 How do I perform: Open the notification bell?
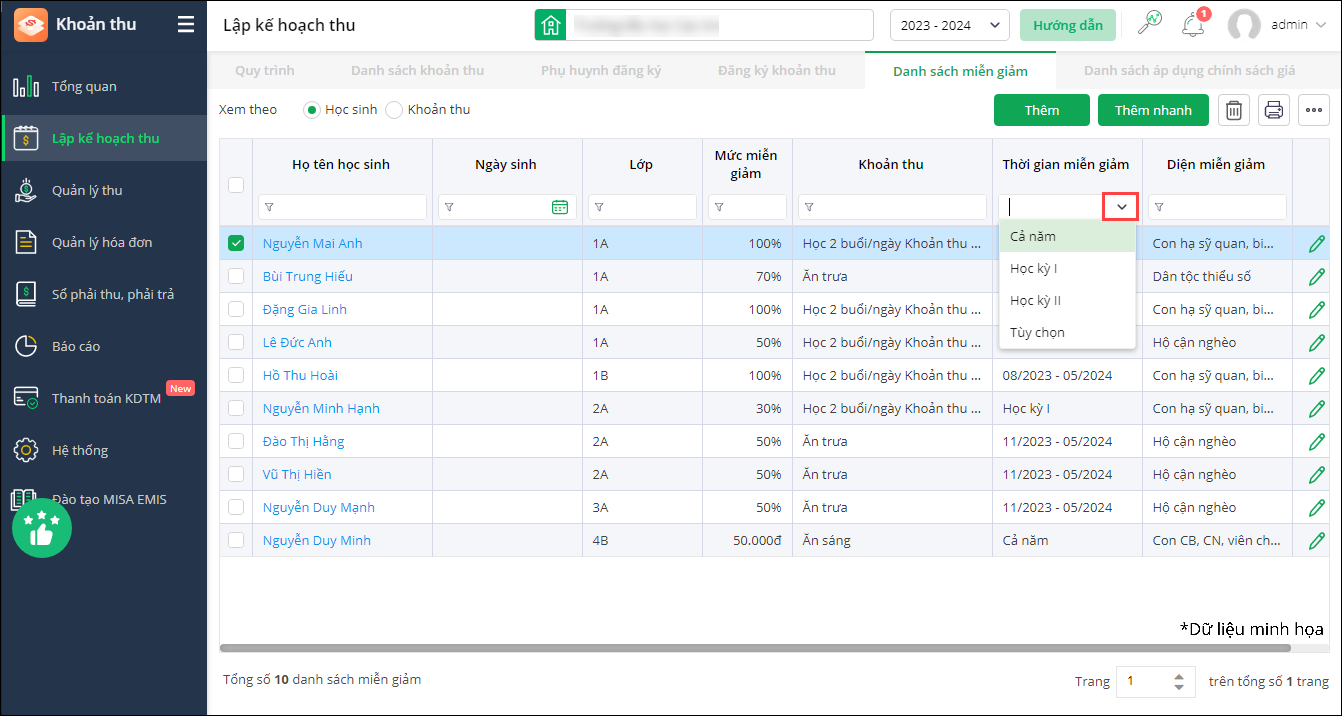[1193, 26]
